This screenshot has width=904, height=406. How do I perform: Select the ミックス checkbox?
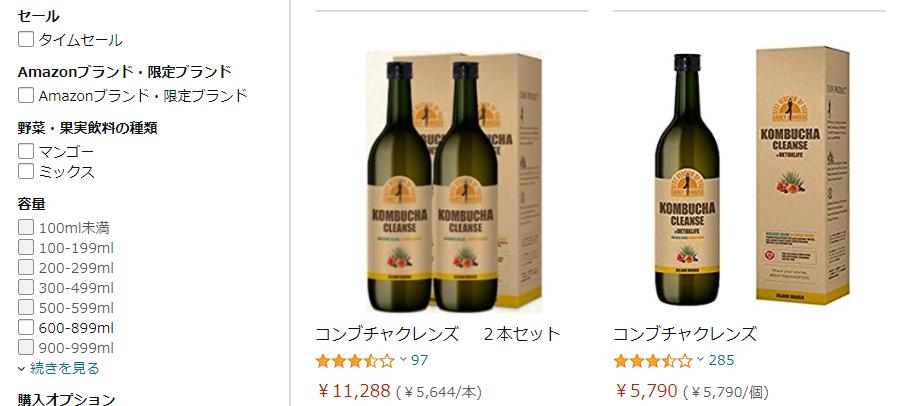point(25,171)
